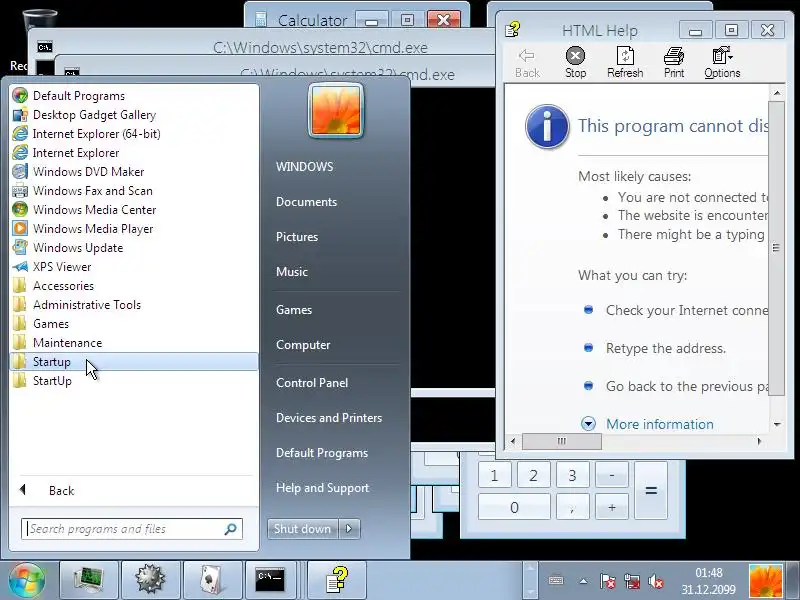Click Calculator minus button
The height and width of the screenshot is (600, 800).
coord(612,476)
